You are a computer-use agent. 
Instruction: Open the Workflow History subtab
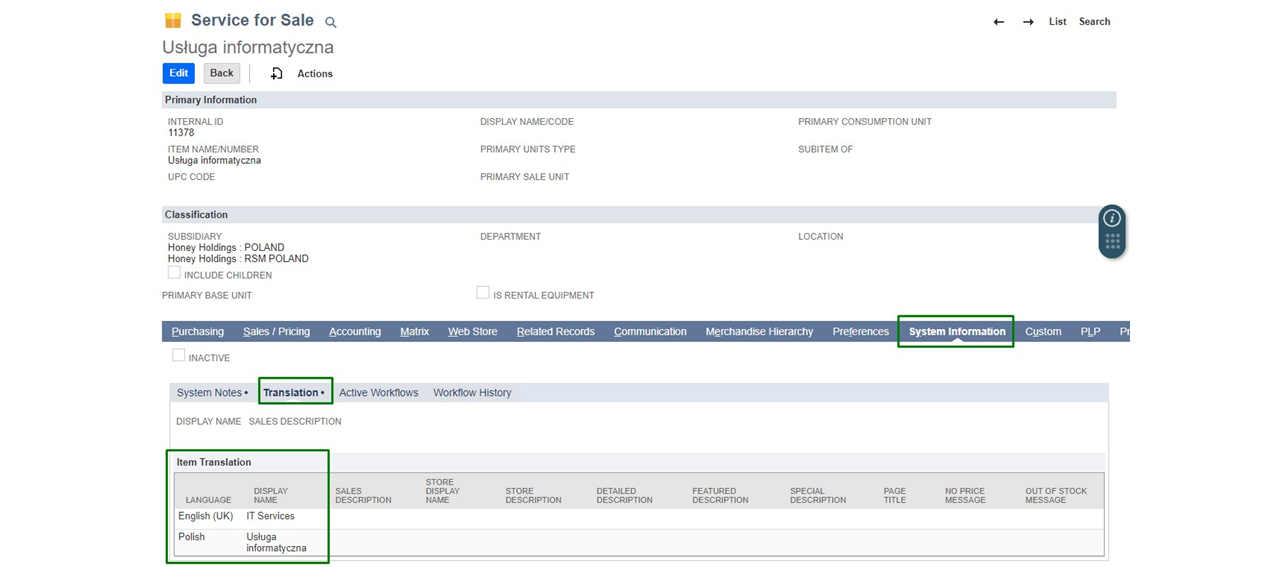click(x=472, y=393)
